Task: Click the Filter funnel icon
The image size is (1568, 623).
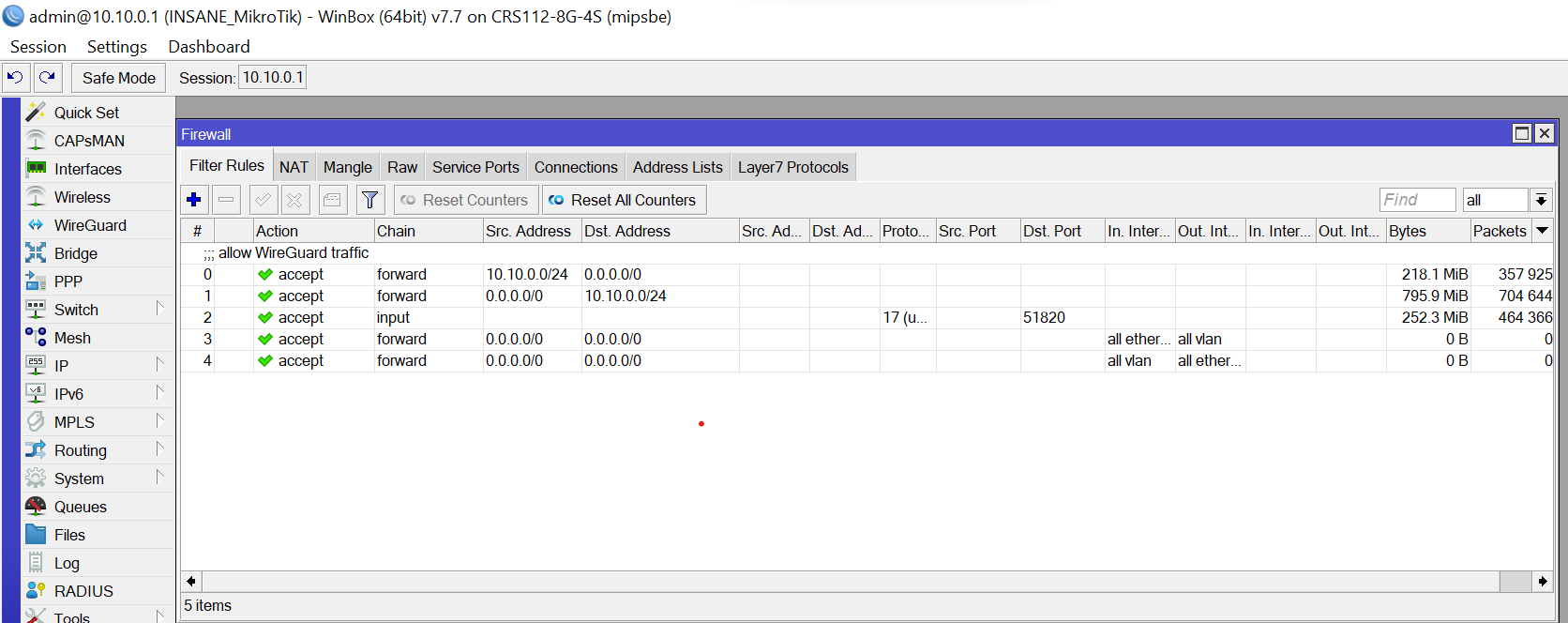Action: point(370,200)
